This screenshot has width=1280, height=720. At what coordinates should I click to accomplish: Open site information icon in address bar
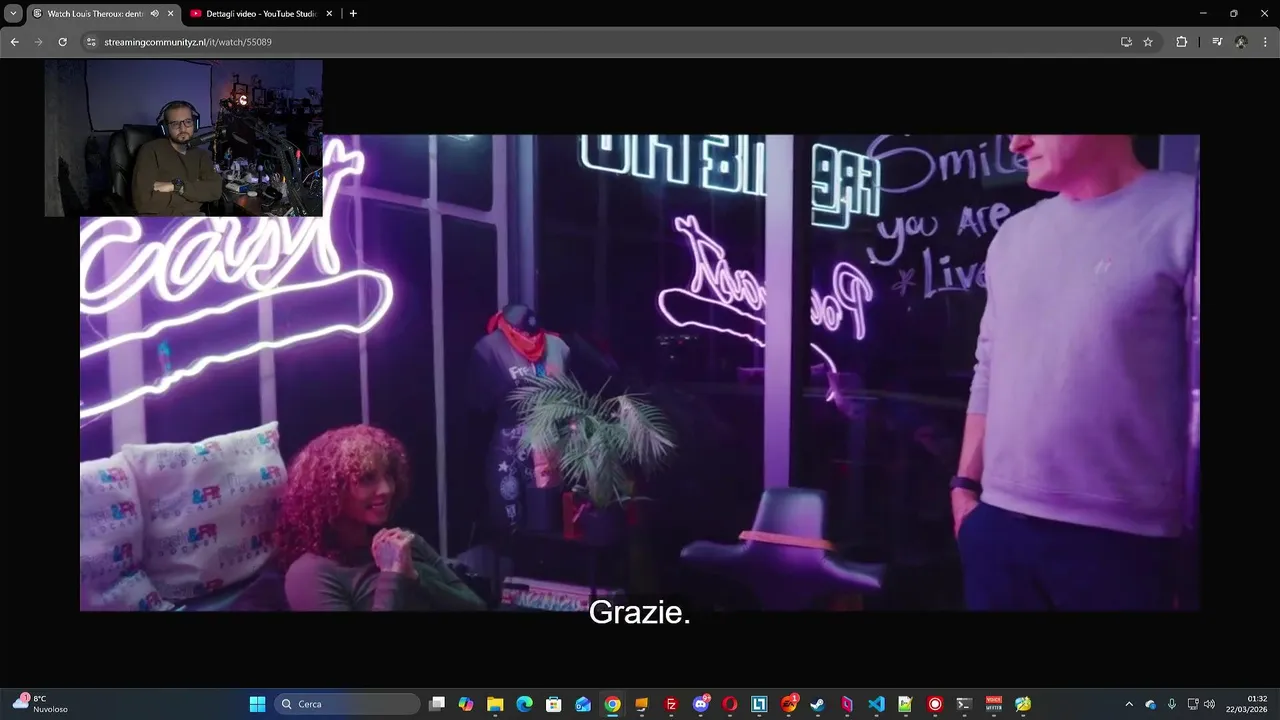pyautogui.click(x=91, y=42)
